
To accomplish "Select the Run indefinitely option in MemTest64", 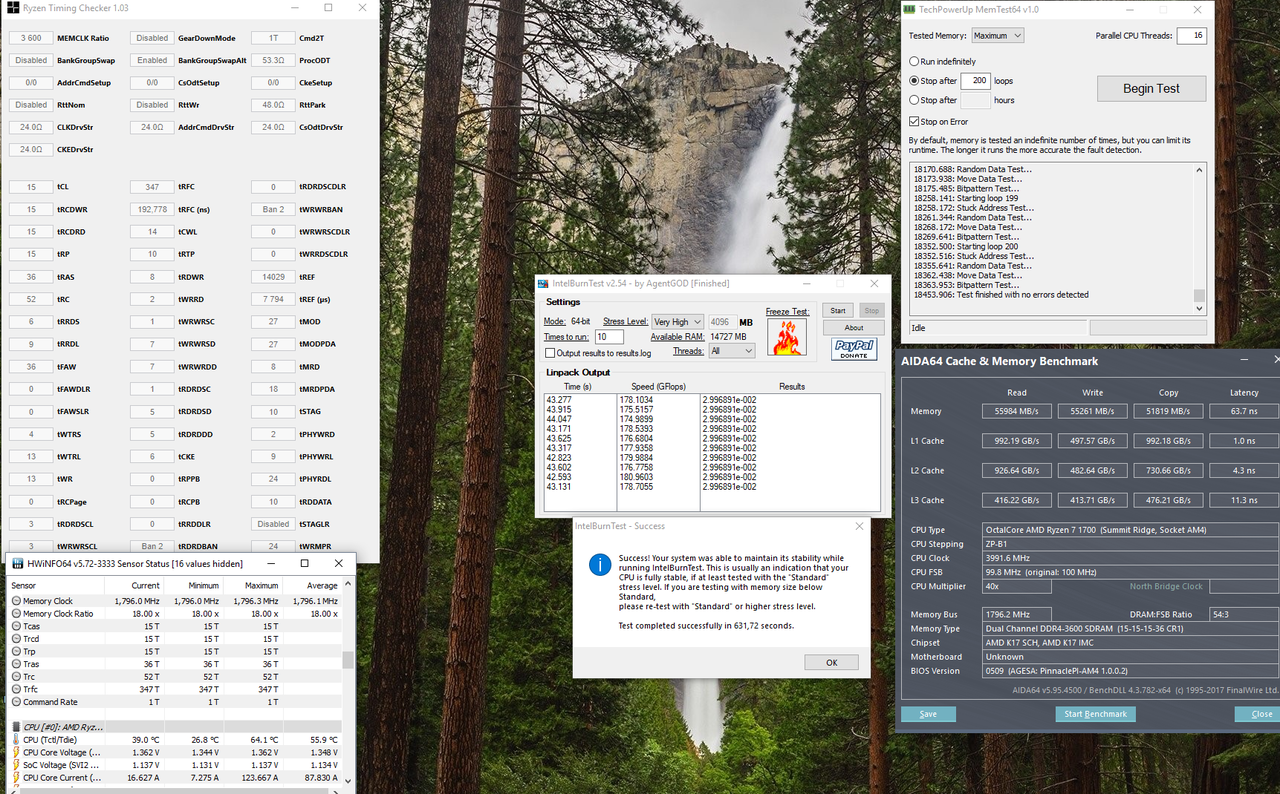I will [x=914, y=62].
